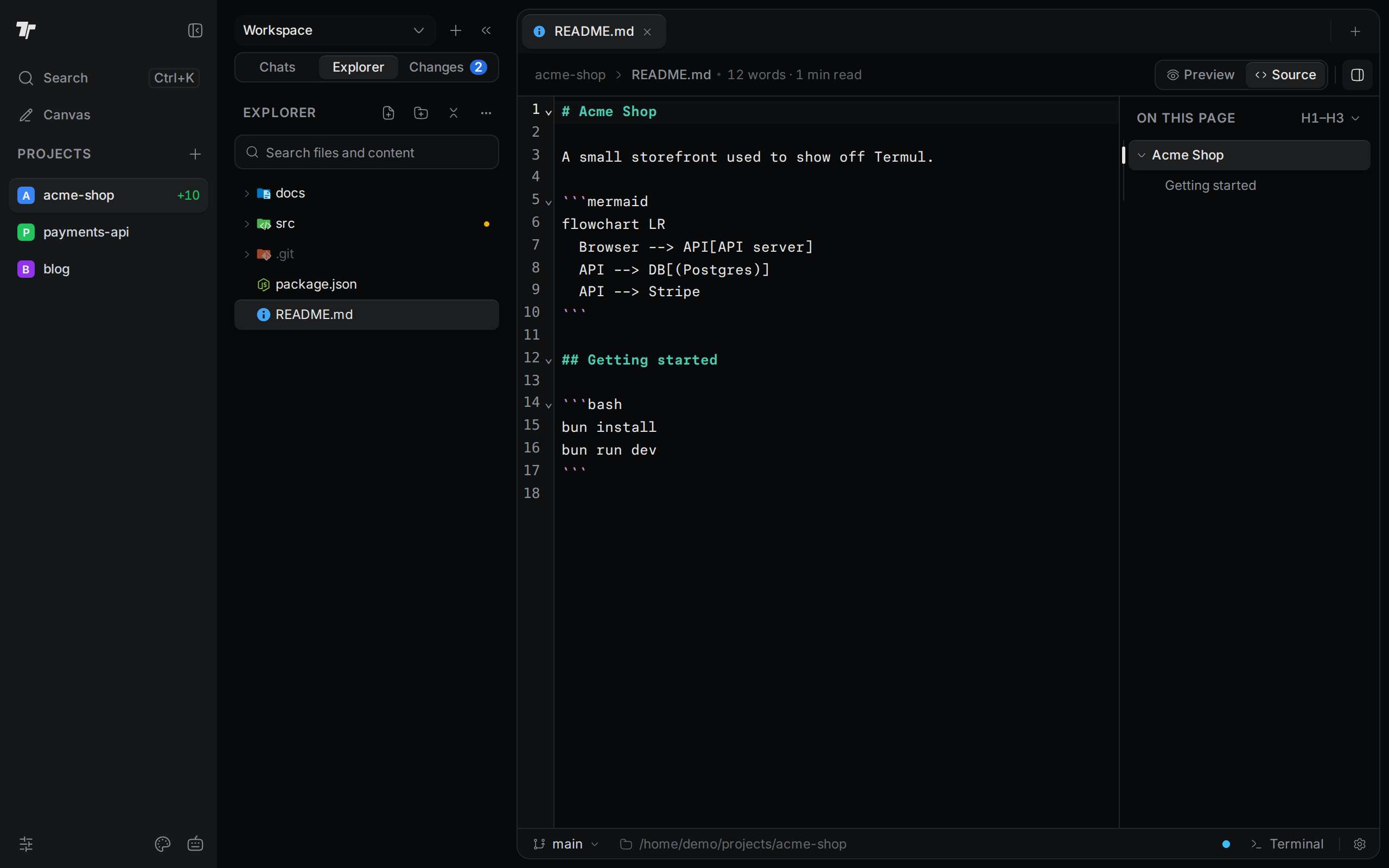Fold the bash code block at line 14
Viewport: 1389px width, 868px height.
(x=549, y=406)
